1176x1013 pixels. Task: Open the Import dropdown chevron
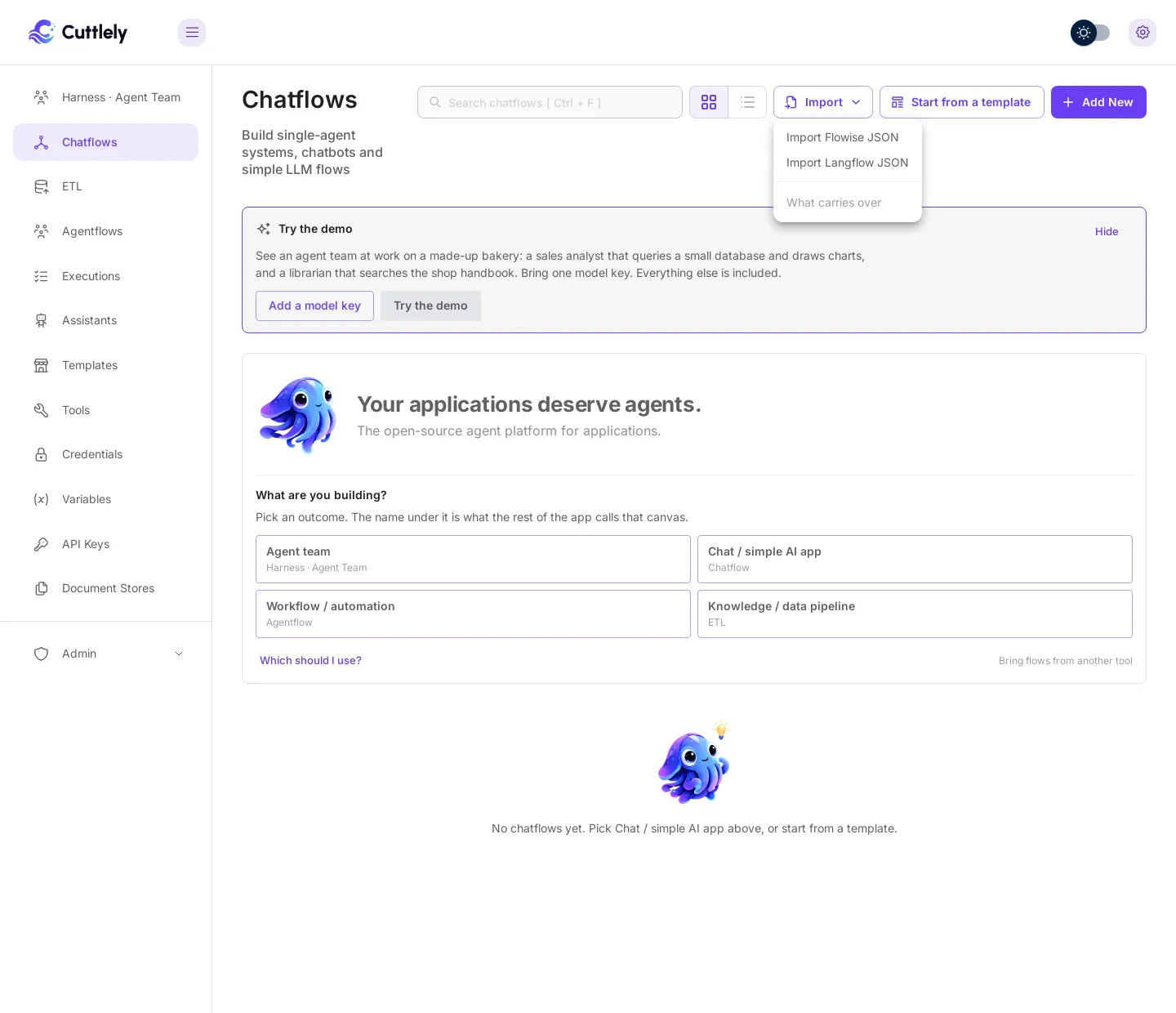click(856, 102)
